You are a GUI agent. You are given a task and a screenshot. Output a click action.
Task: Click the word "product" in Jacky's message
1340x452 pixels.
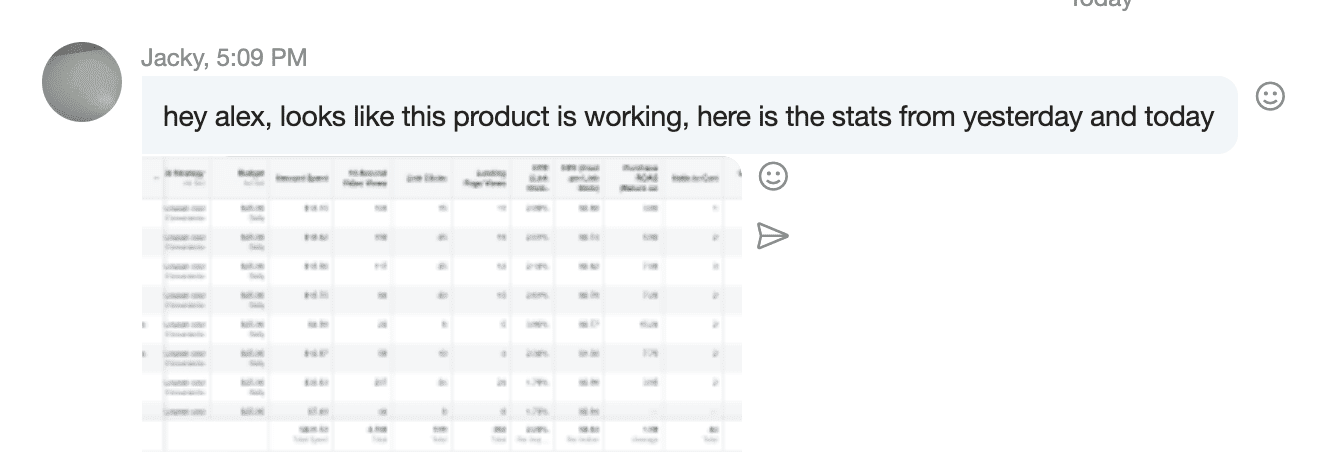(x=501, y=117)
